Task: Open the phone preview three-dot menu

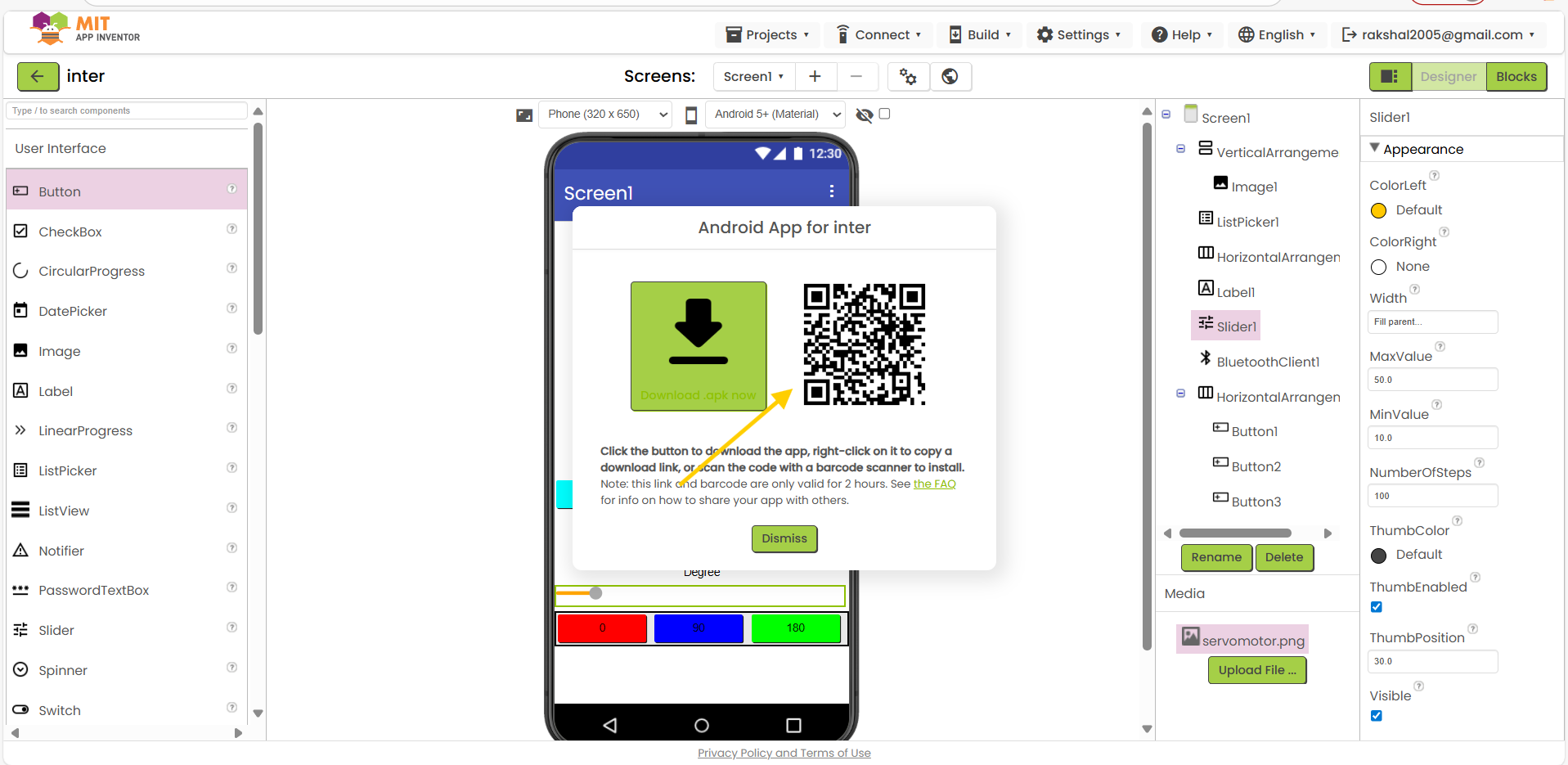Action: coord(832,191)
